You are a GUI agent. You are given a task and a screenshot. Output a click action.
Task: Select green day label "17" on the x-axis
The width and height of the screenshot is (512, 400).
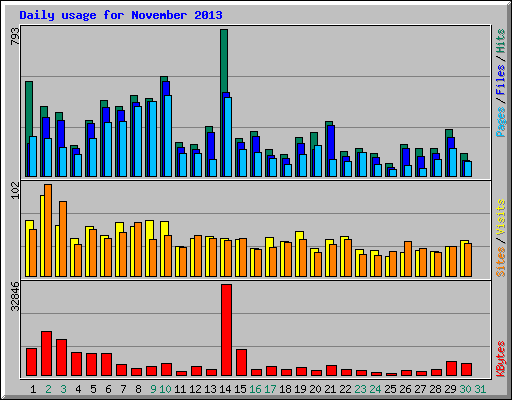pyautogui.click(x=270, y=389)
